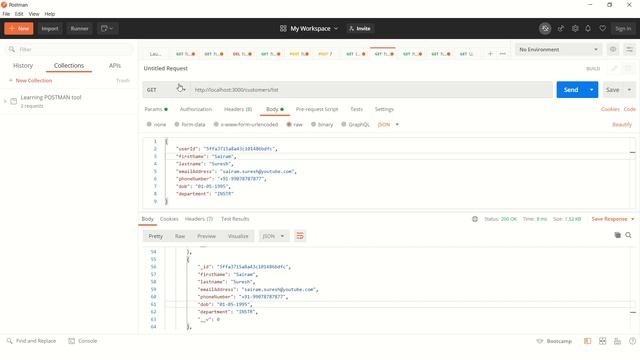640x360 pixels.
Task: Open the Help menu
Action: pos(50,14)
